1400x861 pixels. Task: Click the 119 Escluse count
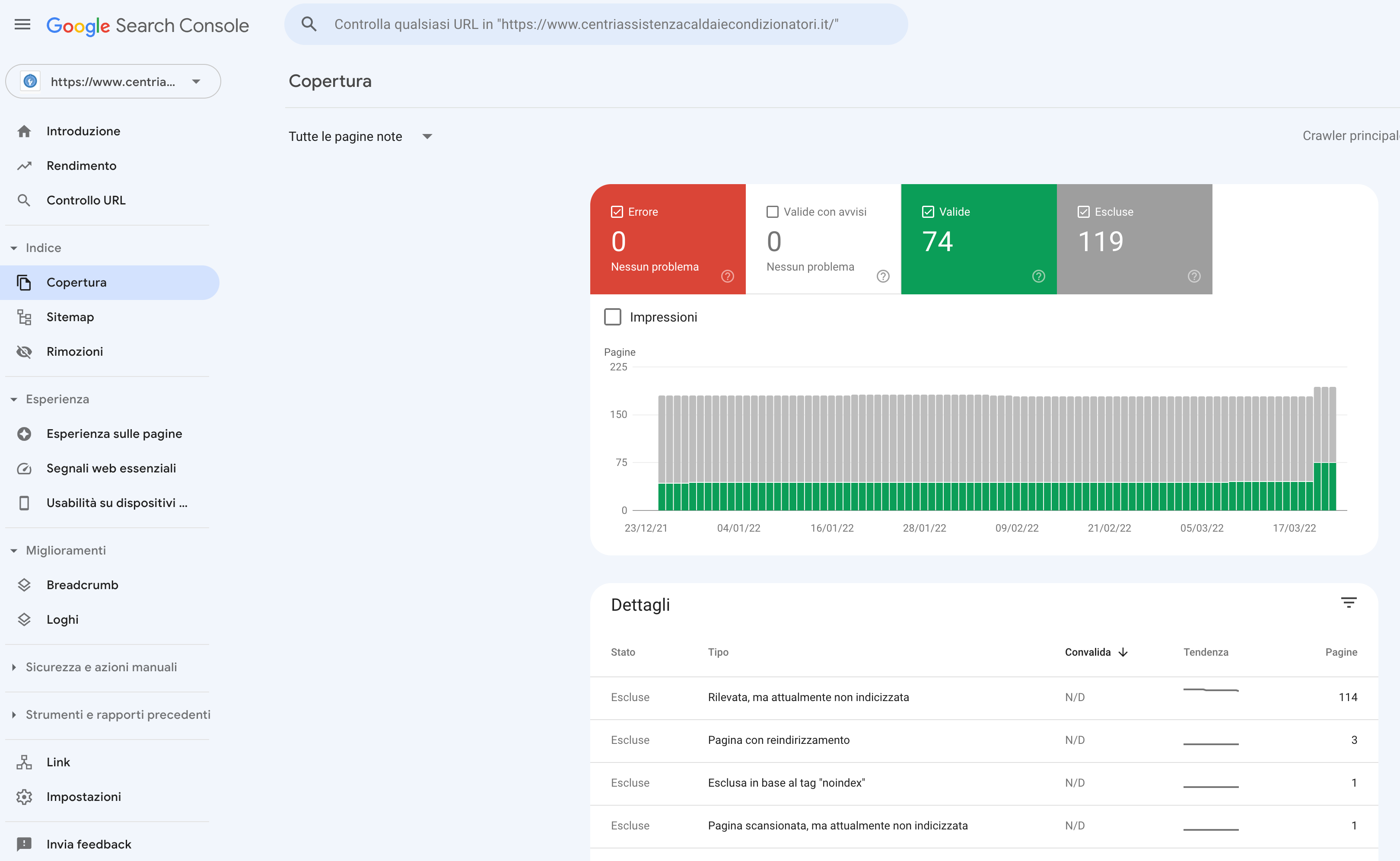(x=1101, y=242)
